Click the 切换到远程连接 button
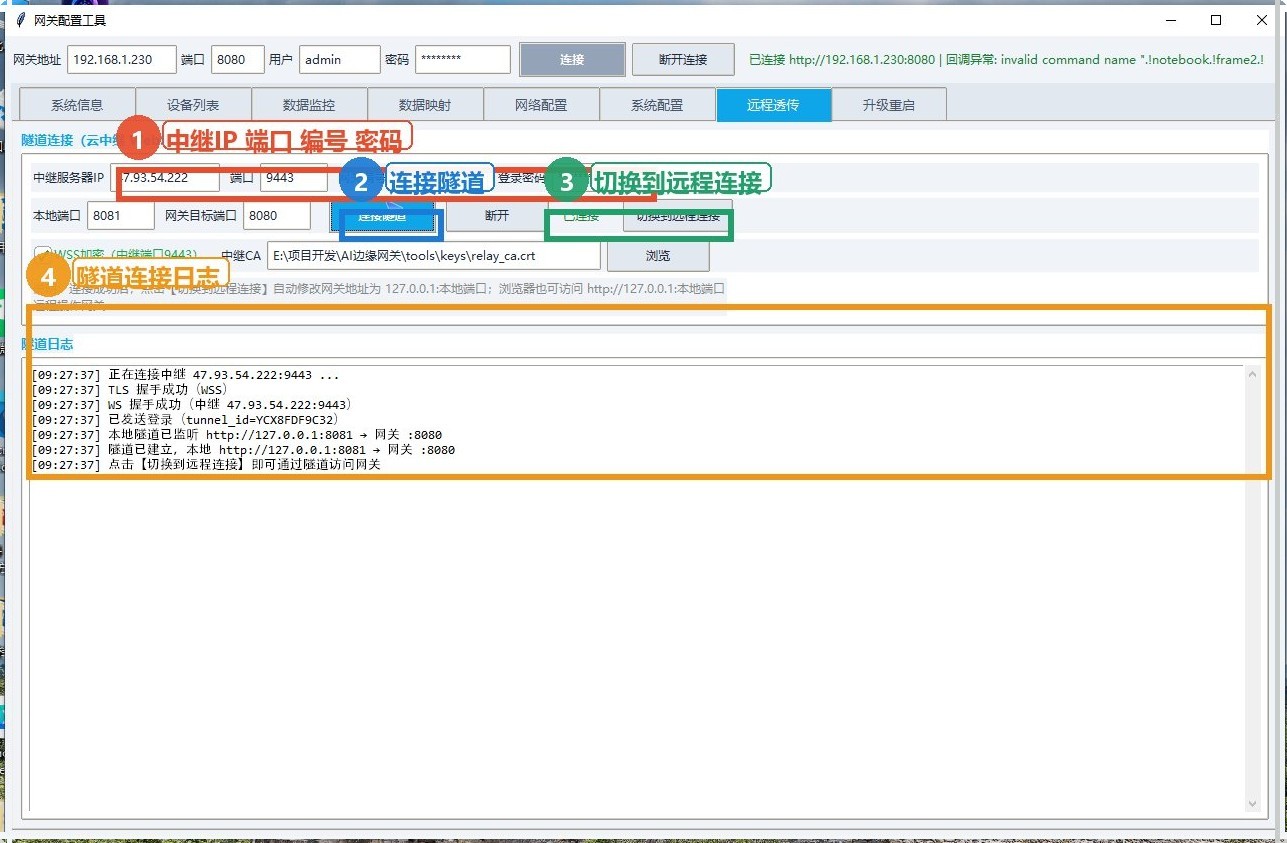This screenshot has width=1287, height=843. (678, 216)
